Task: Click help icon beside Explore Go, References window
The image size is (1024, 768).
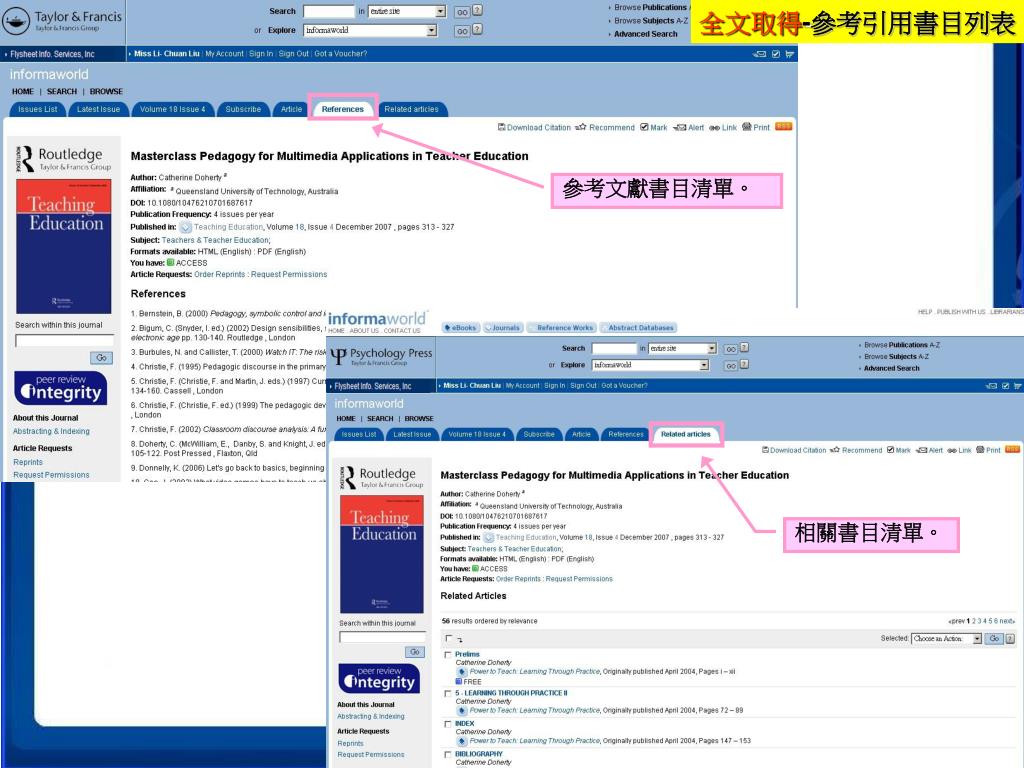Action: [477, 29]
